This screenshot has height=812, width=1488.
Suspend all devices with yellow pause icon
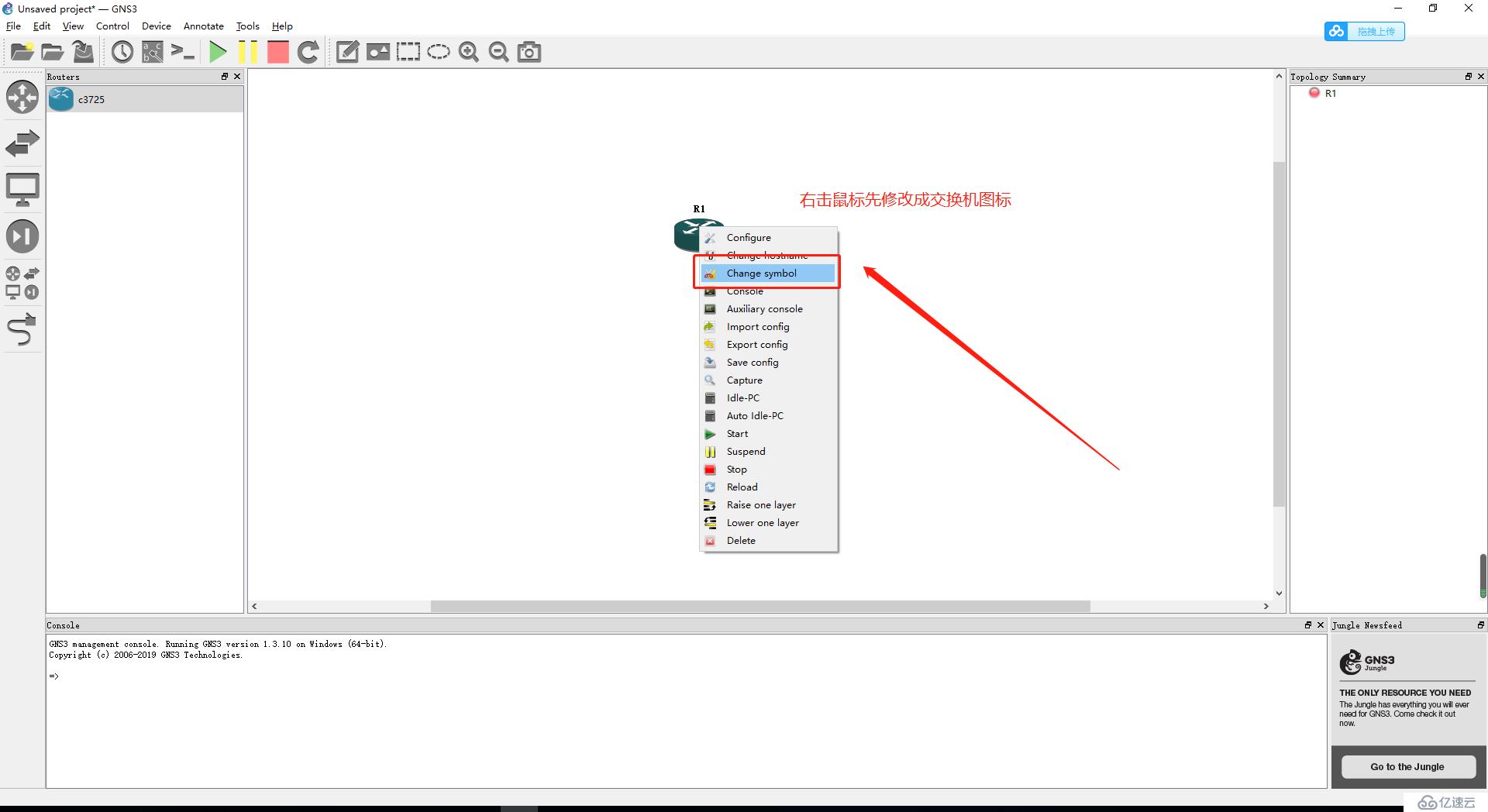click(248, 52)
